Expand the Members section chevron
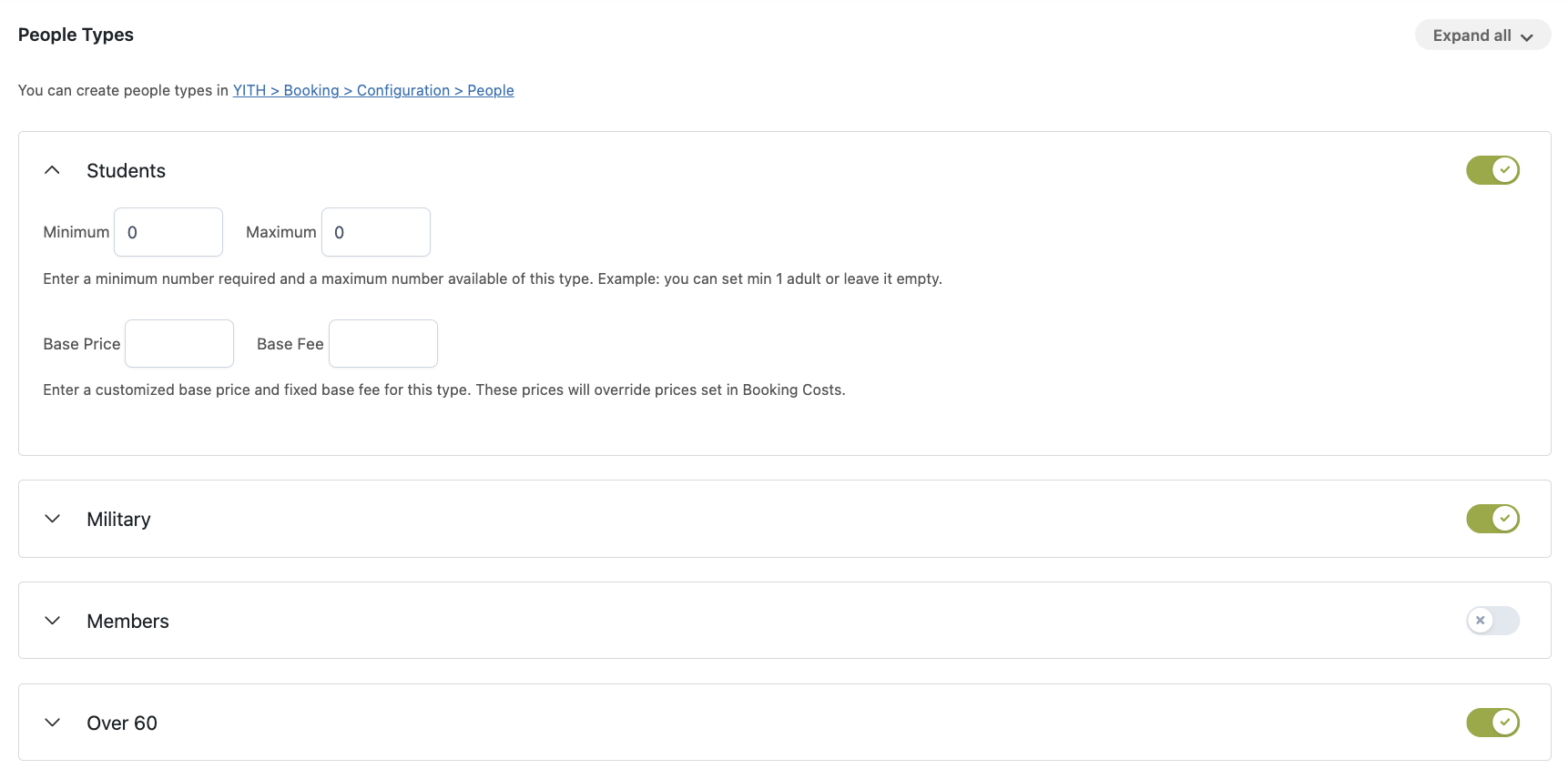Screen dimensions: 1568x779 click(x=53, y=621)
